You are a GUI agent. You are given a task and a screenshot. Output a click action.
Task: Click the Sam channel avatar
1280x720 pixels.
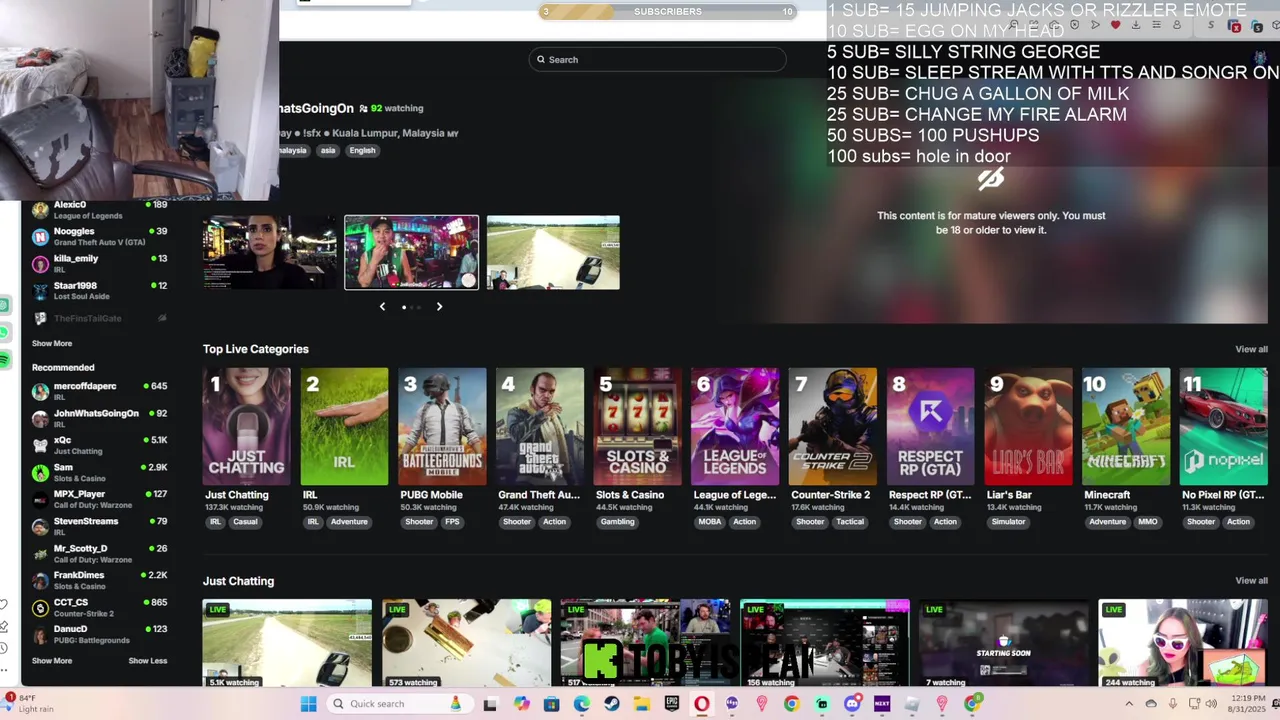click(x=40, y=472)
